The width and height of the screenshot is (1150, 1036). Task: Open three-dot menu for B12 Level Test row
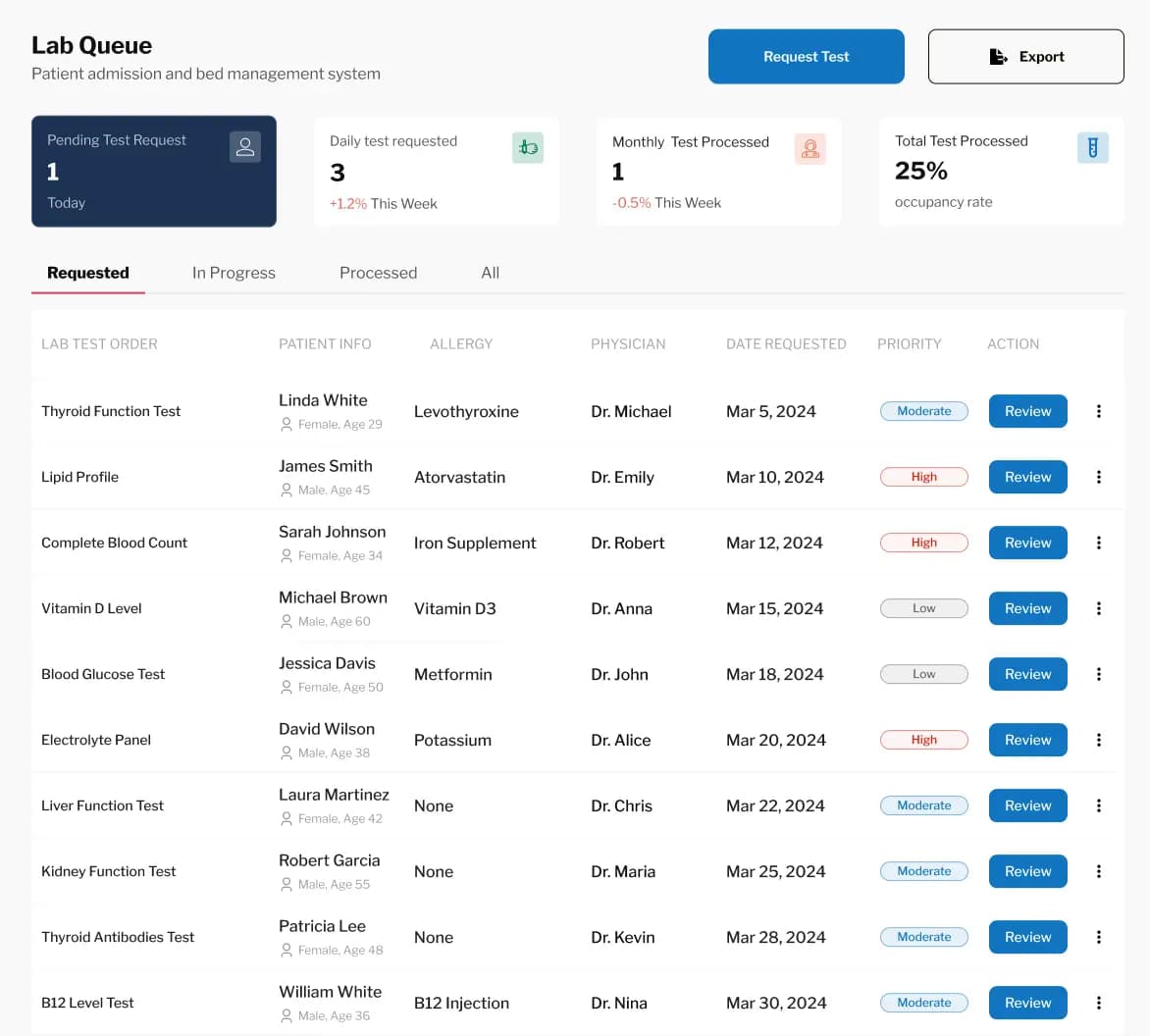tap(1098, 1003)
